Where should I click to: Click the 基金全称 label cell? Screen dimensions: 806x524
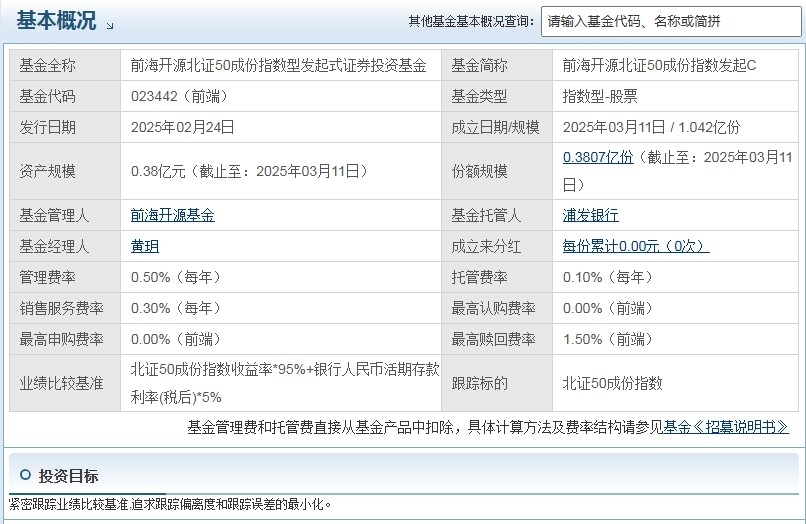[x=65, y=65]
